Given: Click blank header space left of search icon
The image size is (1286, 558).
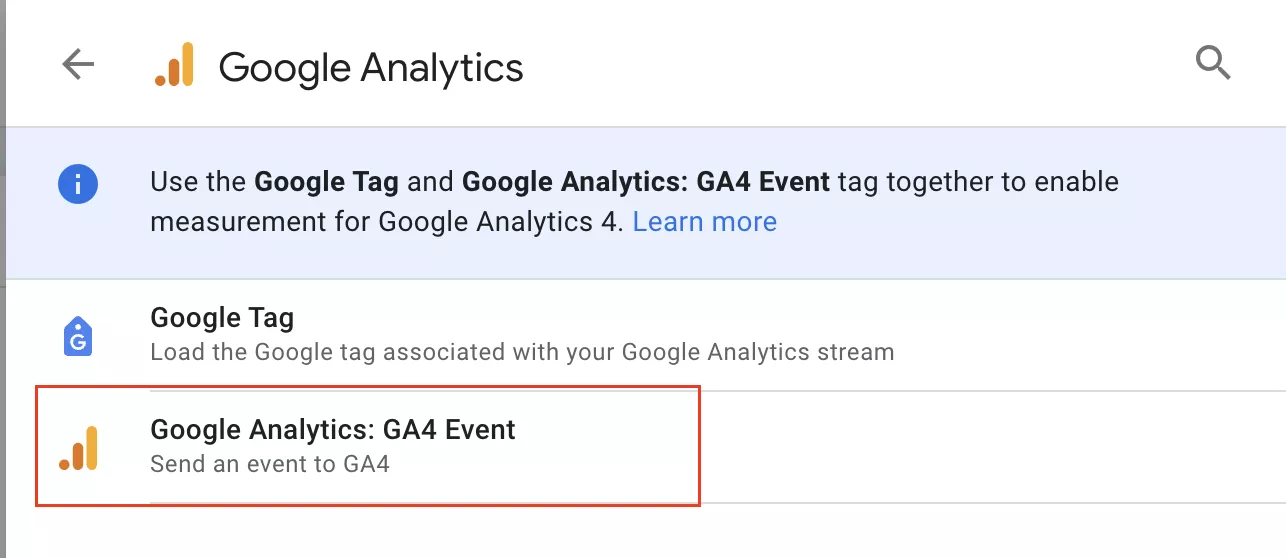Looking at the screenshot, I should (860, 66).
